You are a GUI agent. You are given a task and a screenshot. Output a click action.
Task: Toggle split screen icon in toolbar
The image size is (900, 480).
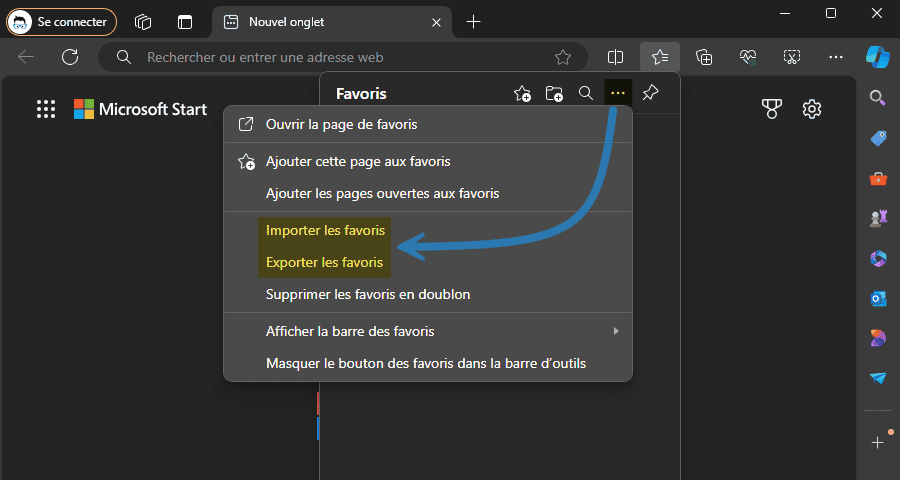point(615,57)
